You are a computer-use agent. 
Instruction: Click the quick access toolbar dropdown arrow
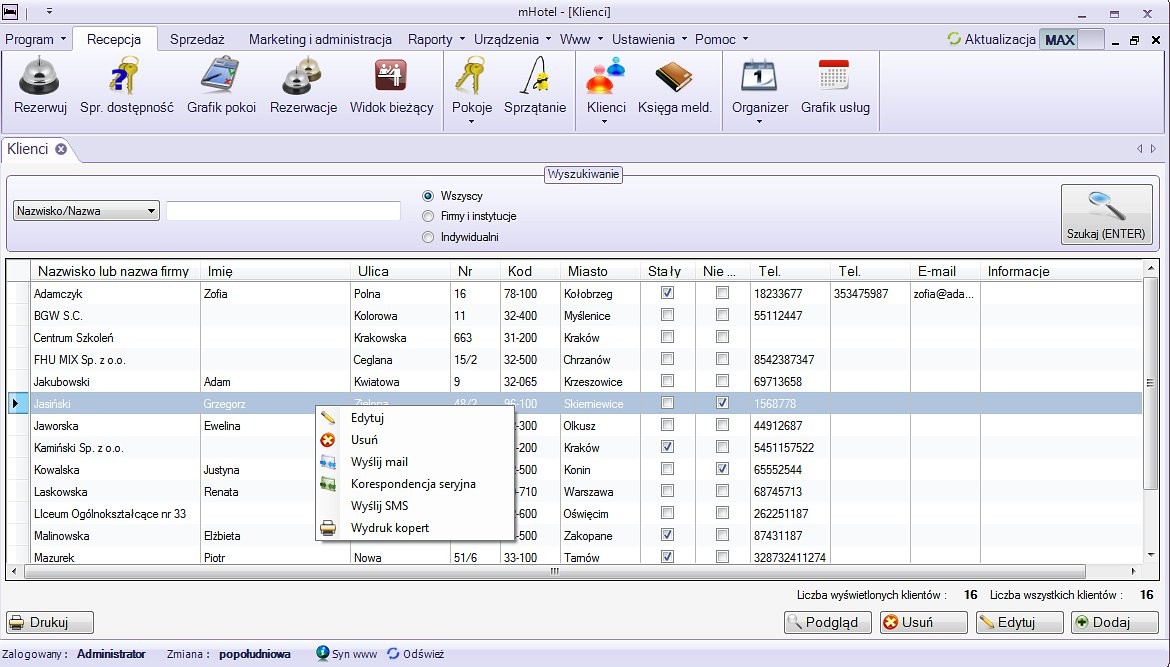pos(49,11)
